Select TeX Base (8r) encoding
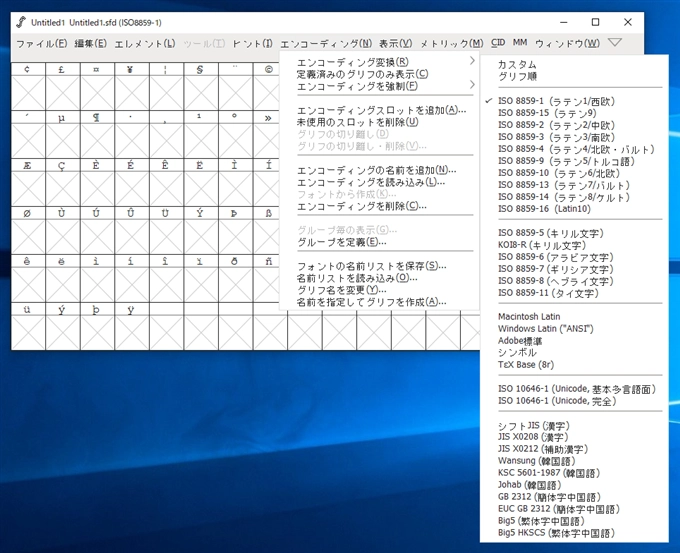680x553 pixels. [x=574, y=365]
